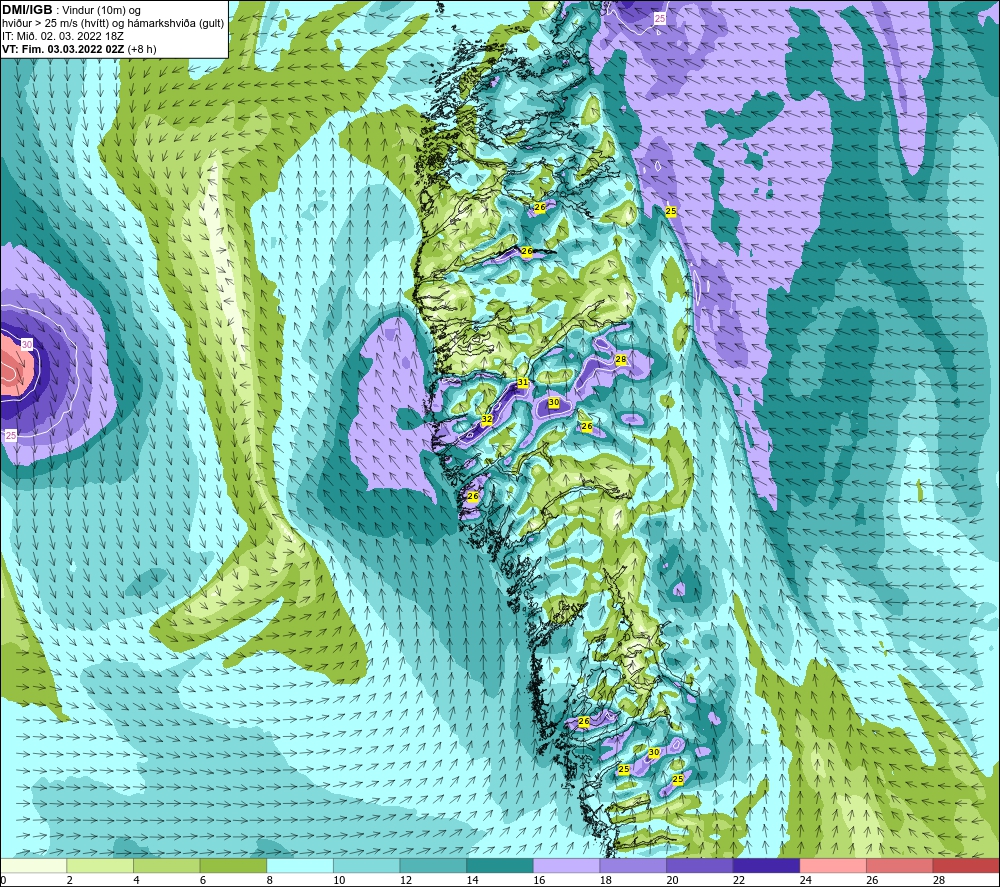Select the initial time 'IT: Mið. 02. 03. 2022 18Z'
This screenshot has width=1000, height=887.
tap(62, 36)
